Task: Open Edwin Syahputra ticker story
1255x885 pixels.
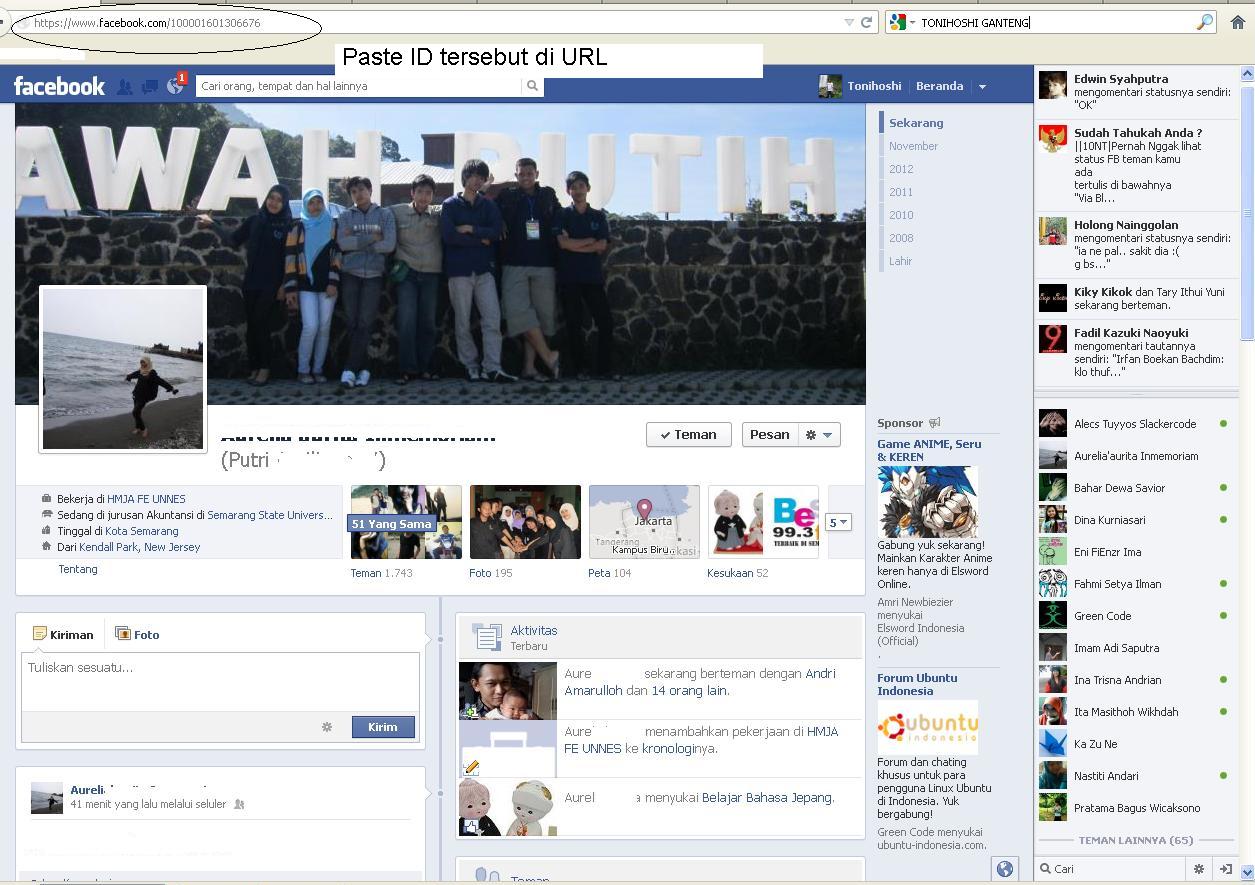Action: (x=1135, y=91)
